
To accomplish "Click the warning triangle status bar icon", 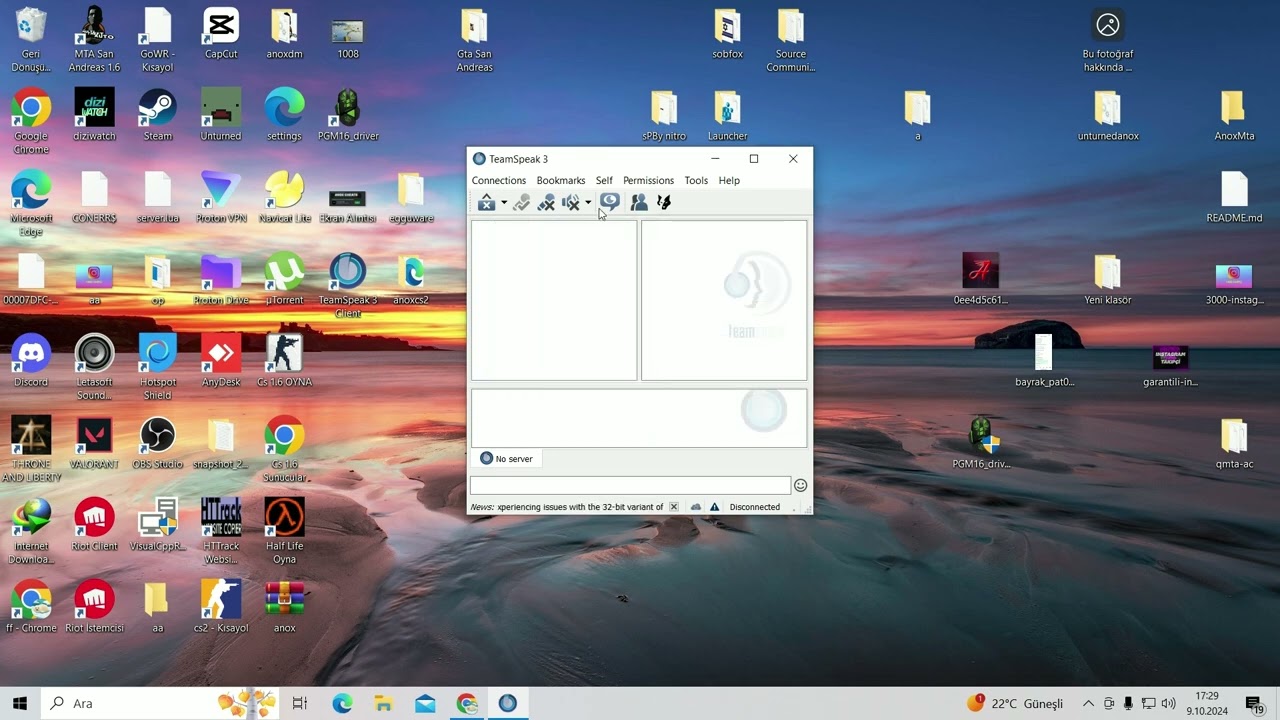I will click(715, 507).
